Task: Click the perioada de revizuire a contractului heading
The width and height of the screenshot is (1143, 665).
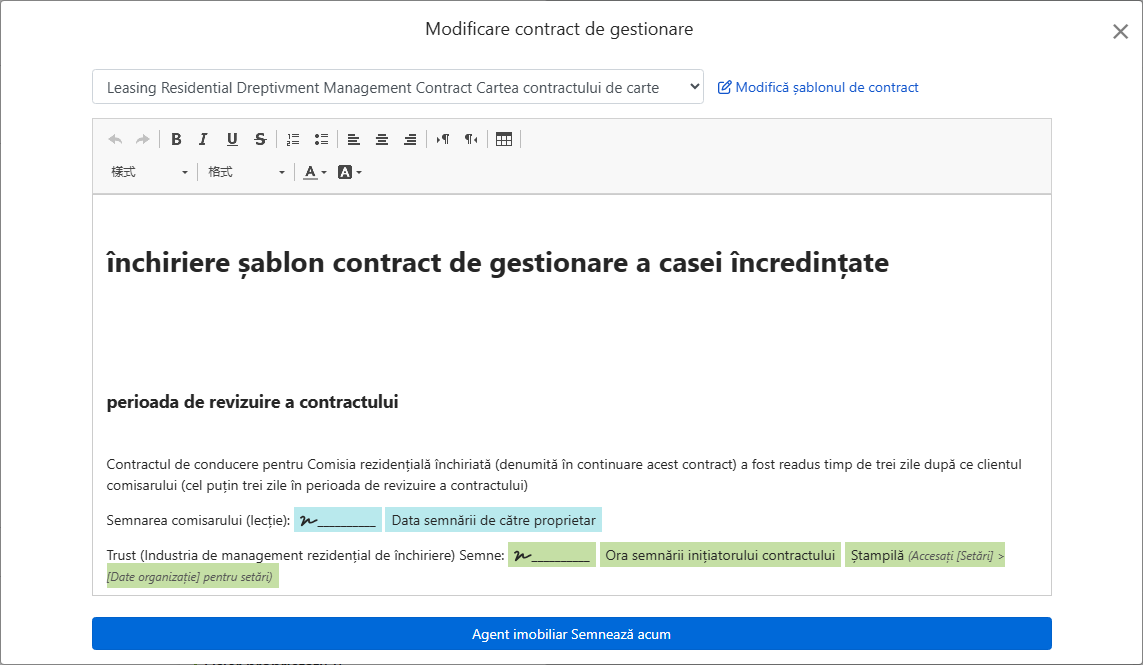Action: pyautogui.click(x=252, y=402)
